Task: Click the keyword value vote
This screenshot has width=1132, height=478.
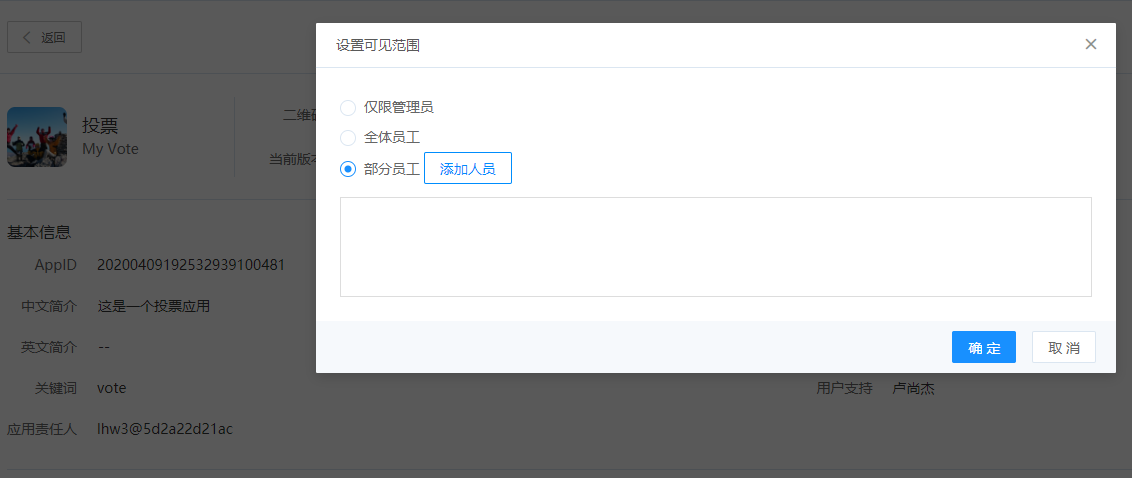Action: [112, 388]
